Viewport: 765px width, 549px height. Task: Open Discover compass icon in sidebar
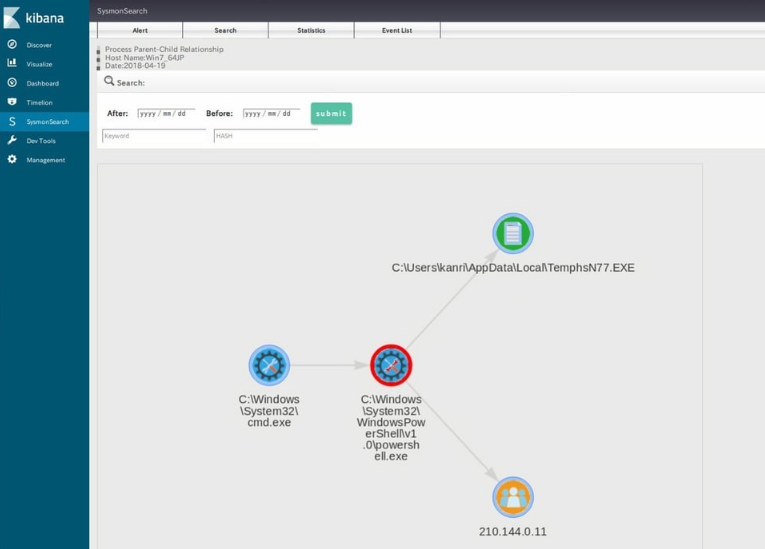12,45
